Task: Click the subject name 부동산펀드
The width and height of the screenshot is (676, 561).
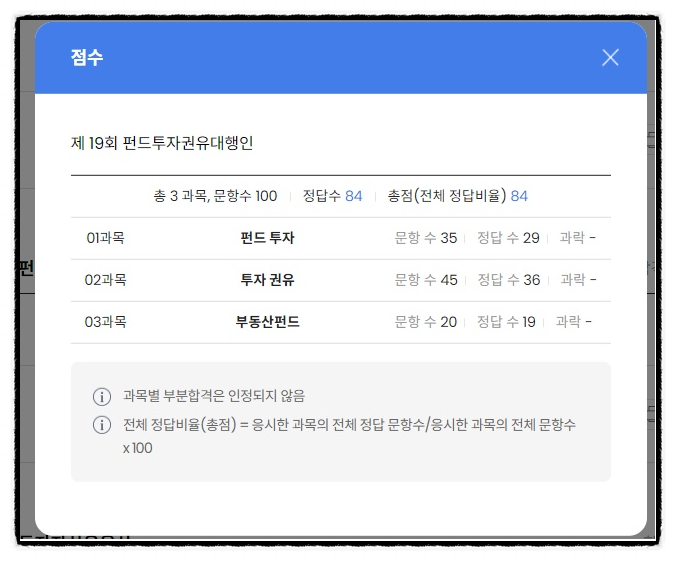Action: [267, 322]
